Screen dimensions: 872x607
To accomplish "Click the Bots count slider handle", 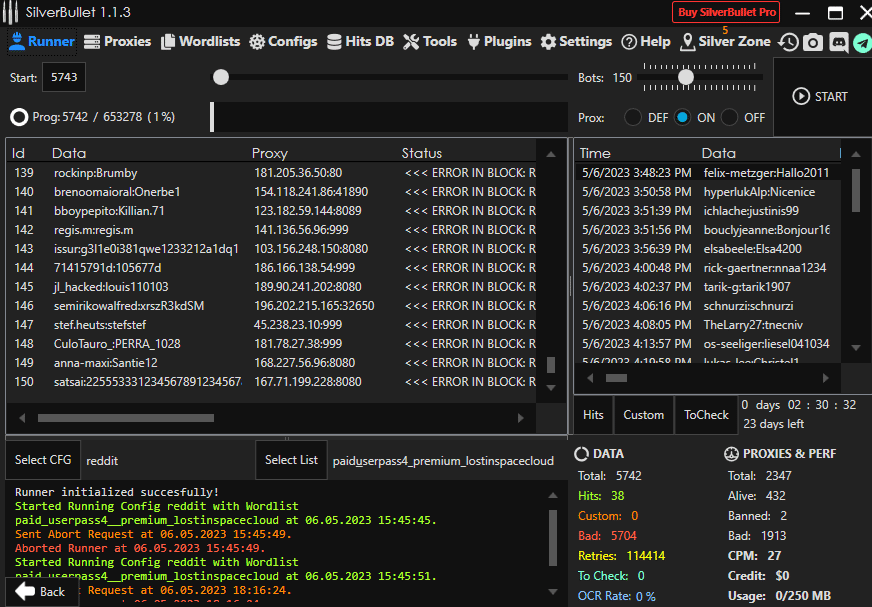I will (x=686, y=77).
